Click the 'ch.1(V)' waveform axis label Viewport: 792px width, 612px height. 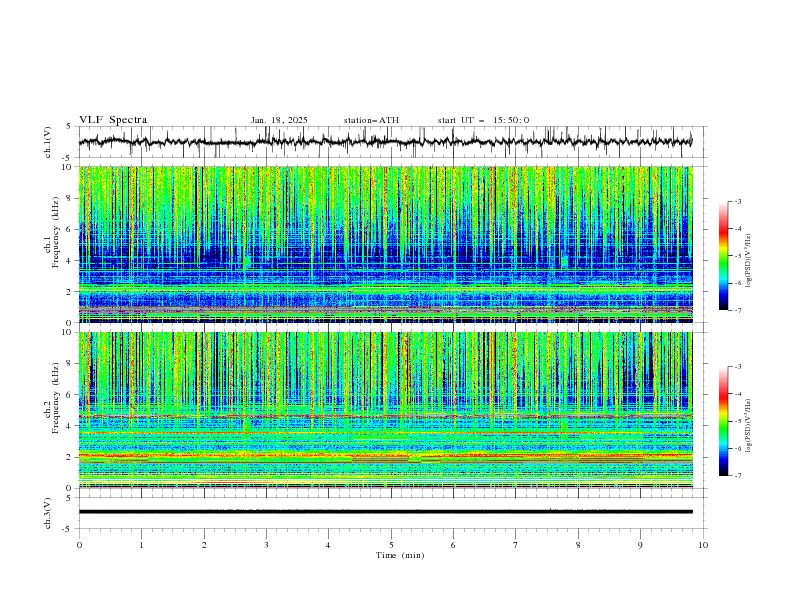coord(48,142)
